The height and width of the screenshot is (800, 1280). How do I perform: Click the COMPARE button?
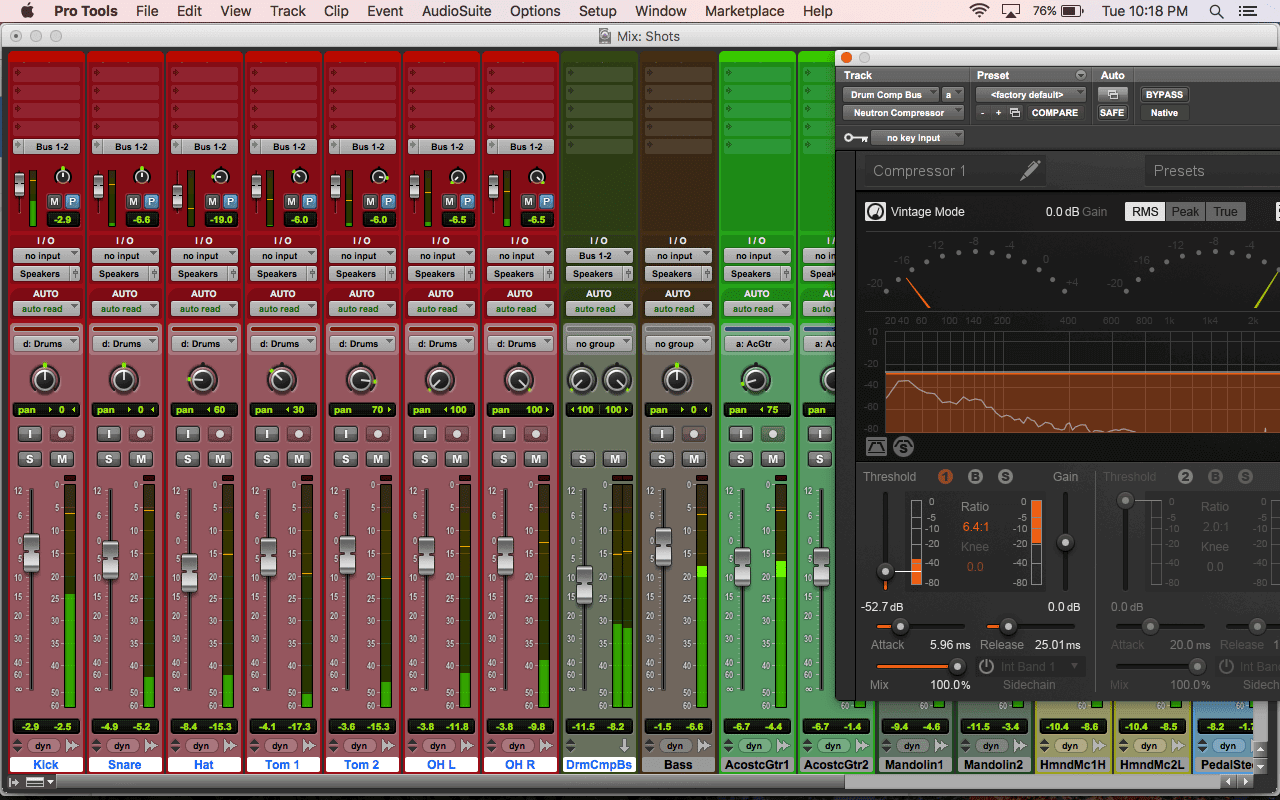(1055, 113)
